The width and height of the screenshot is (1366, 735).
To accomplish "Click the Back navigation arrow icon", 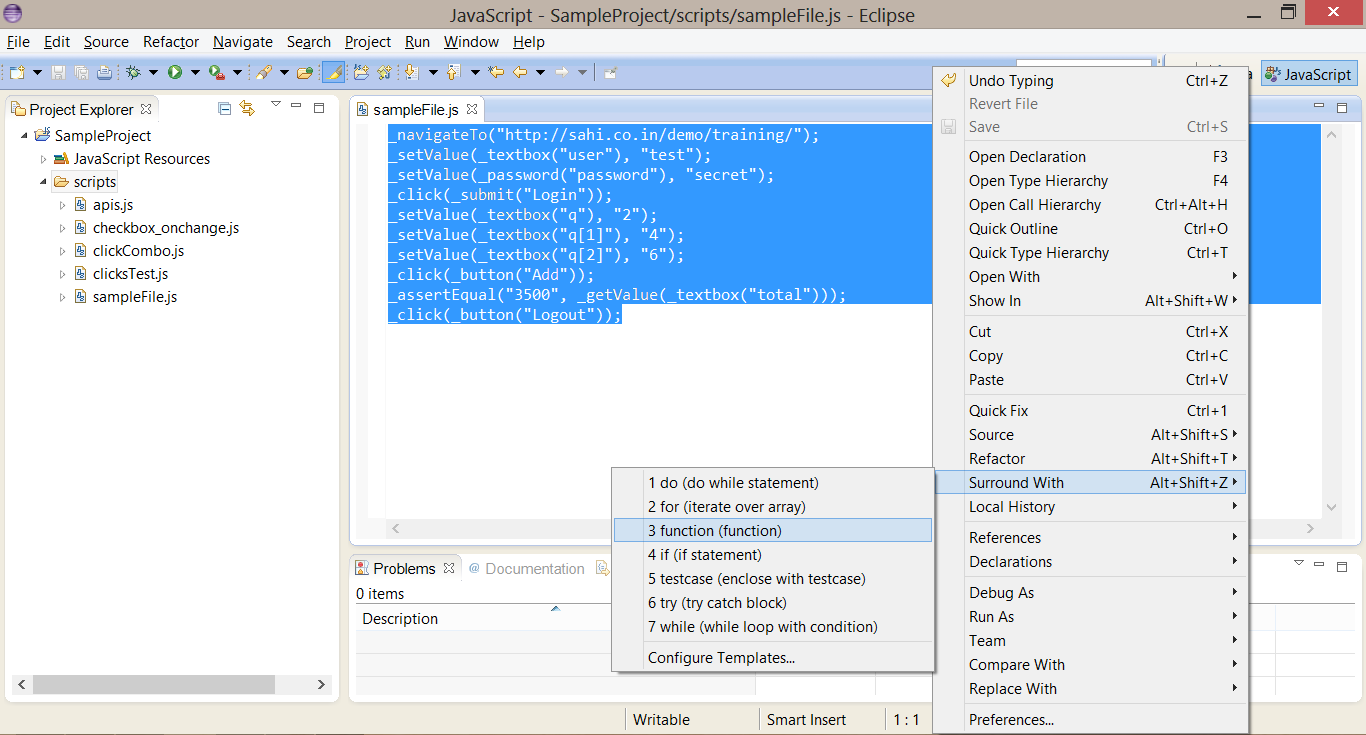I will (x=520, y=72).
